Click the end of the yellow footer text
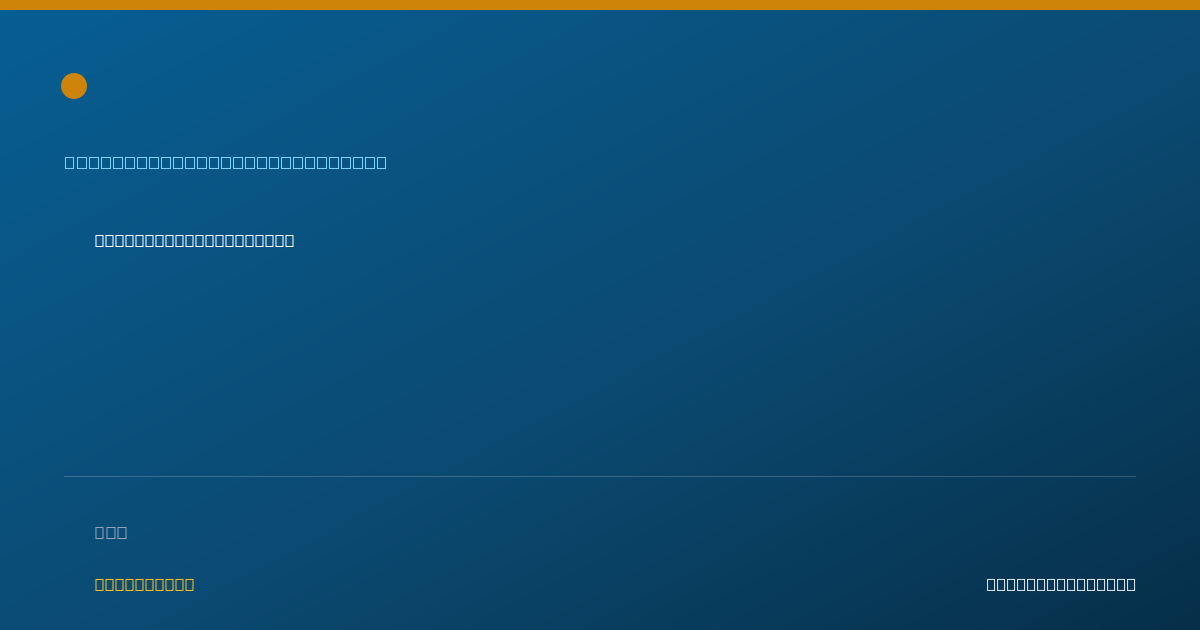 click(x=189, y=585)
